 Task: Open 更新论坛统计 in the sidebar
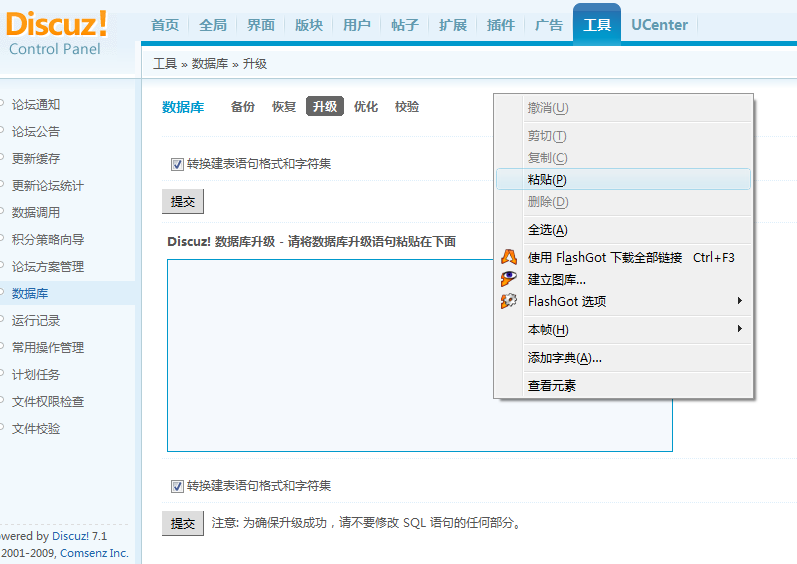[x=48, y=185]
